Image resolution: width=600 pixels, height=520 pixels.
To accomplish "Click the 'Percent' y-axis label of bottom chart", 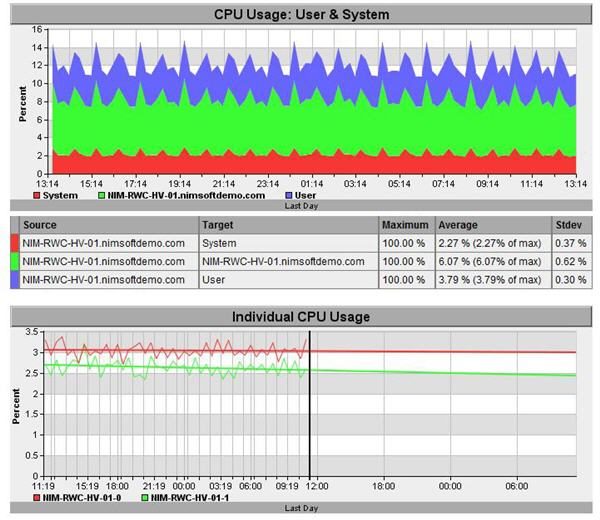I will (16, 406).
